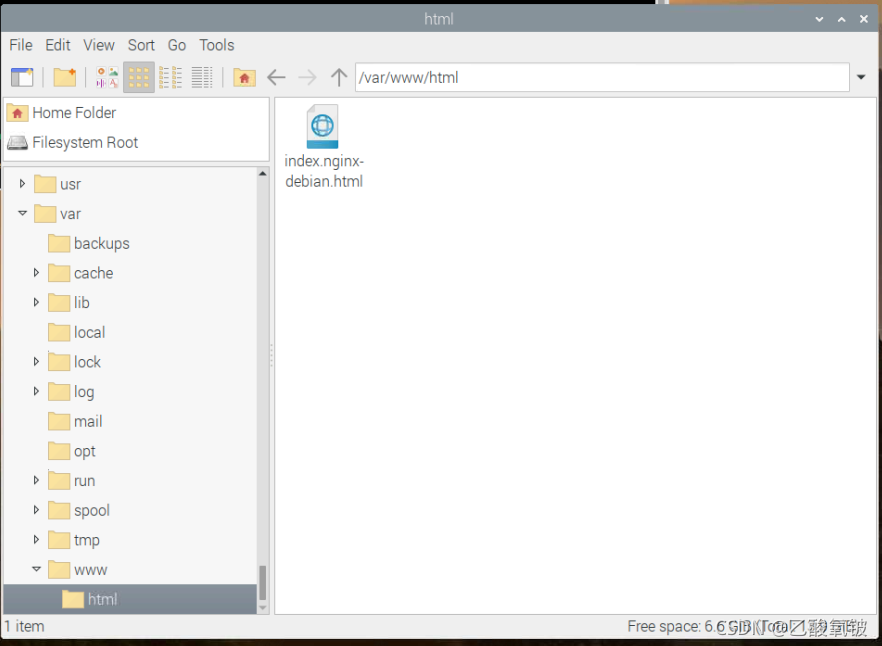Click the folder tree scrollbar thumb
This screenshot has width=882, height=646.
point(262,583)
